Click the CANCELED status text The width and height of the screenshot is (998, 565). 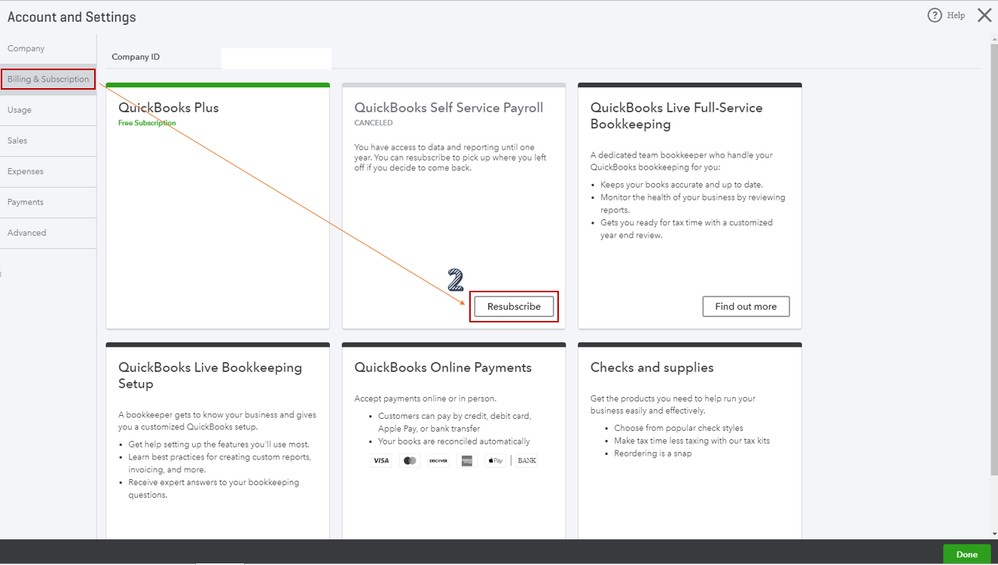coord(374,123)
